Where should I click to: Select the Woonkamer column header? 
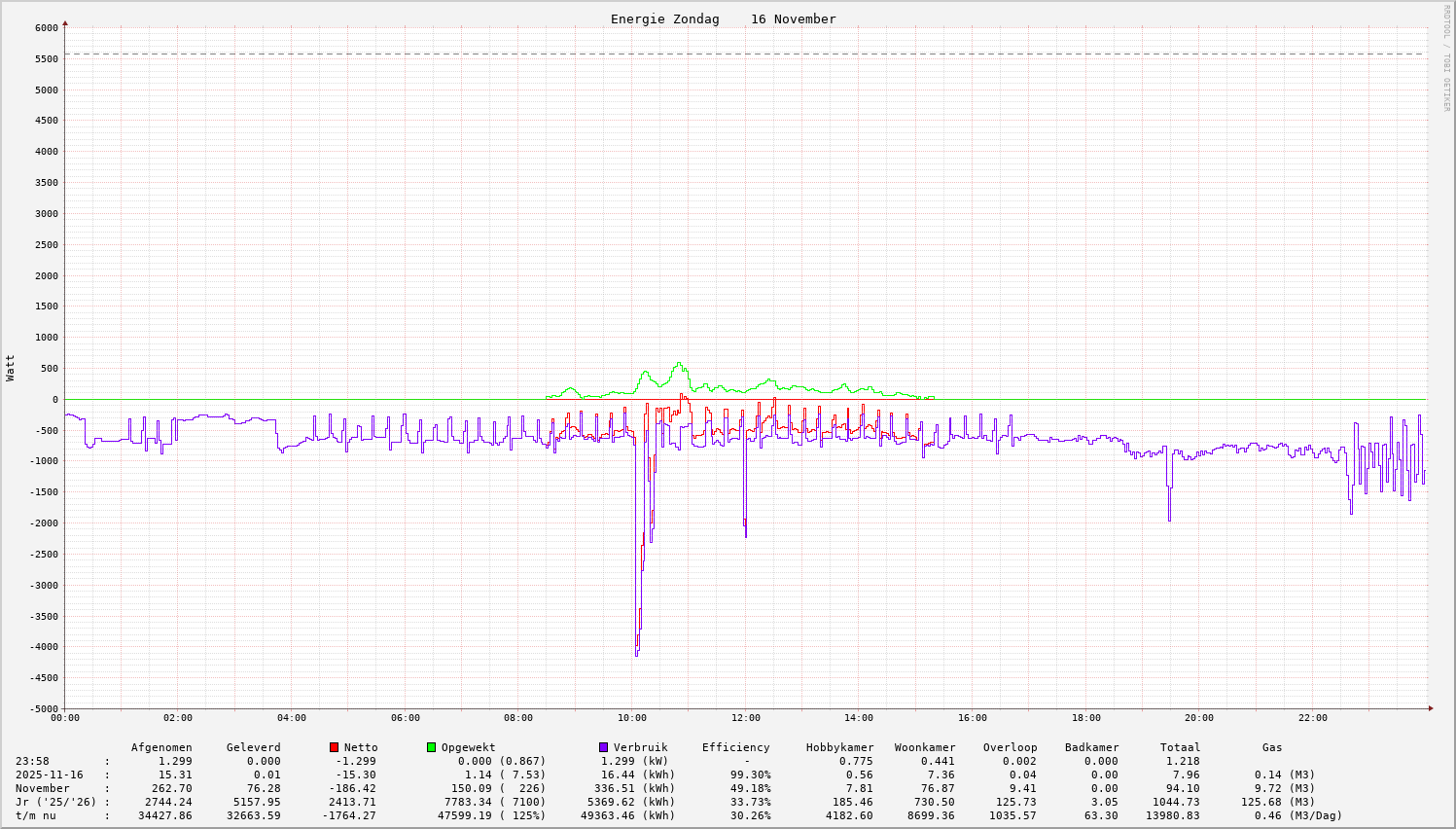(x=925, y=747)
